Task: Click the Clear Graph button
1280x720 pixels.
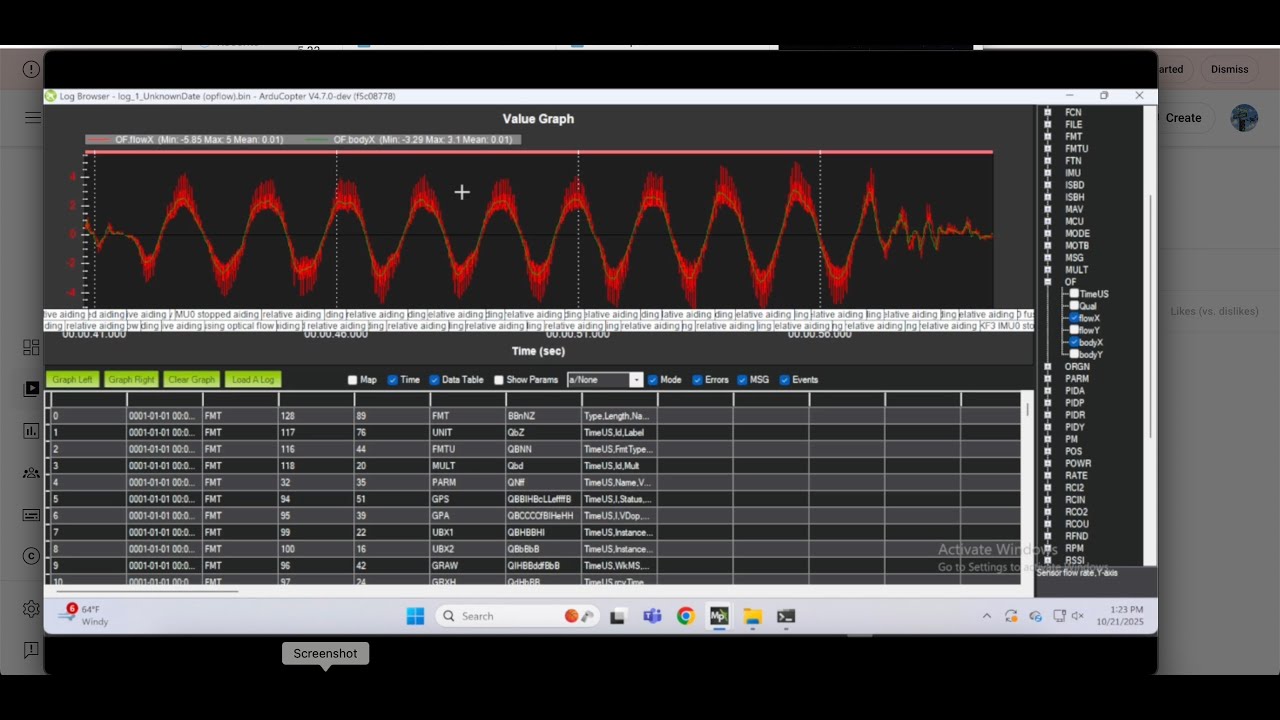Action: pos(191,380)
